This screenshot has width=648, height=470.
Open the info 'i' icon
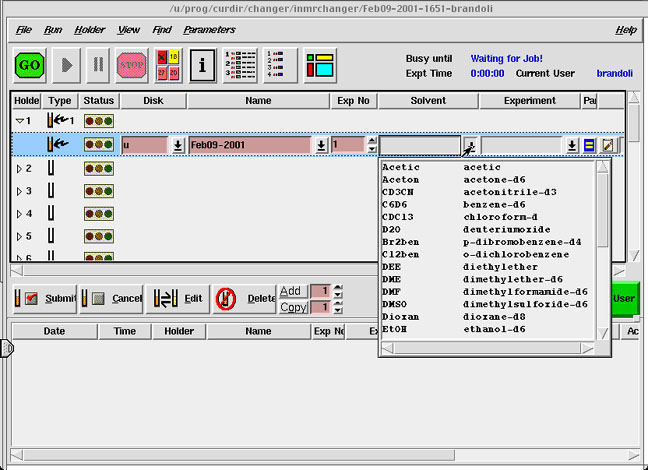point(201,65)
